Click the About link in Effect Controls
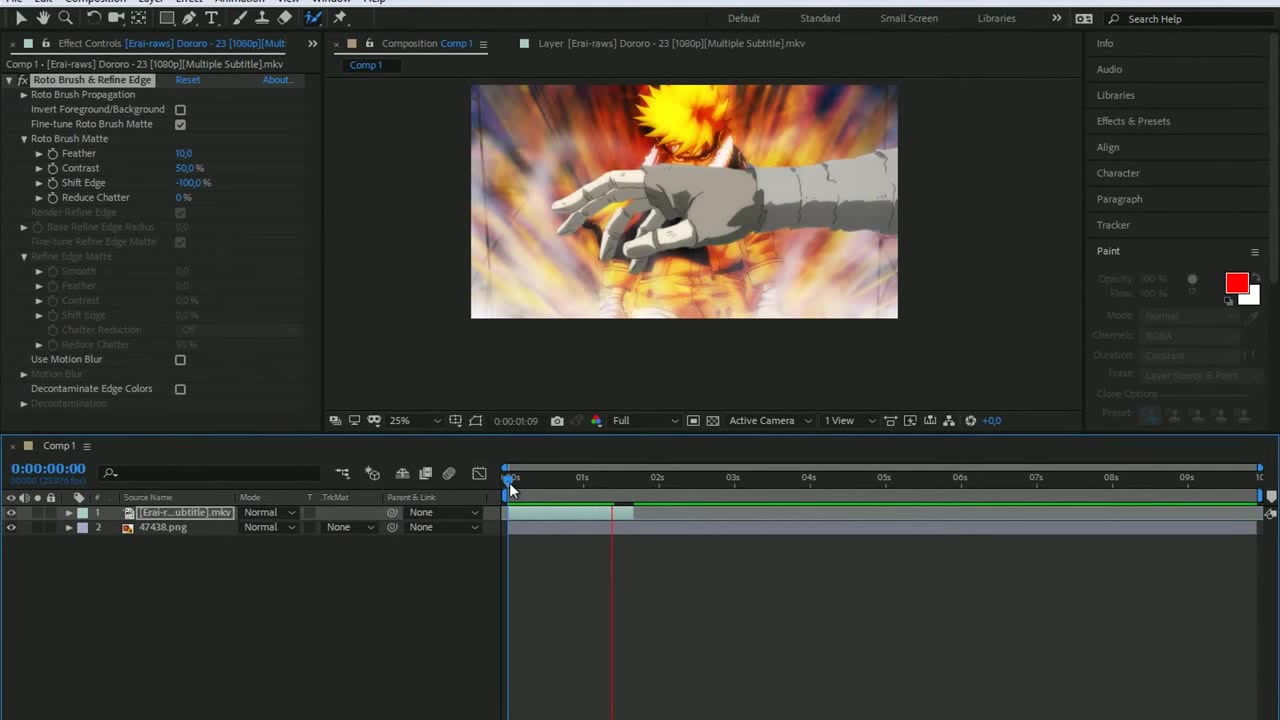The image size is (1280, 720). 277,80
